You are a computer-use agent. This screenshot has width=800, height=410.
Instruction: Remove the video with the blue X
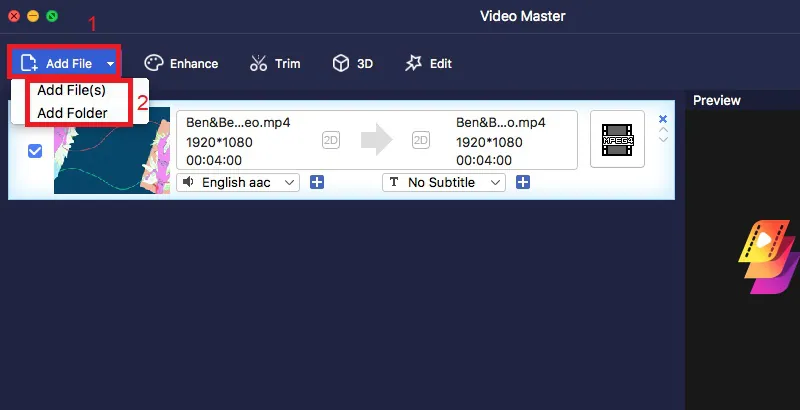pos(663,119)
